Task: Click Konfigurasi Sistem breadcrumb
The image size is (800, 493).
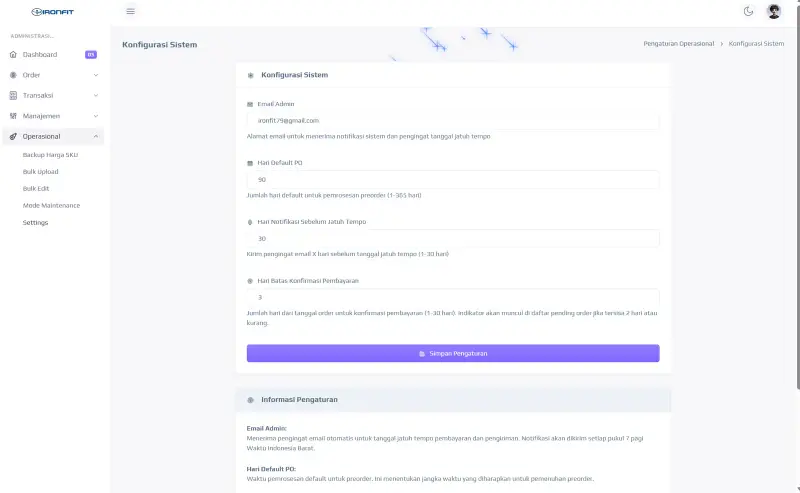Action: click(x=756, y=44)
